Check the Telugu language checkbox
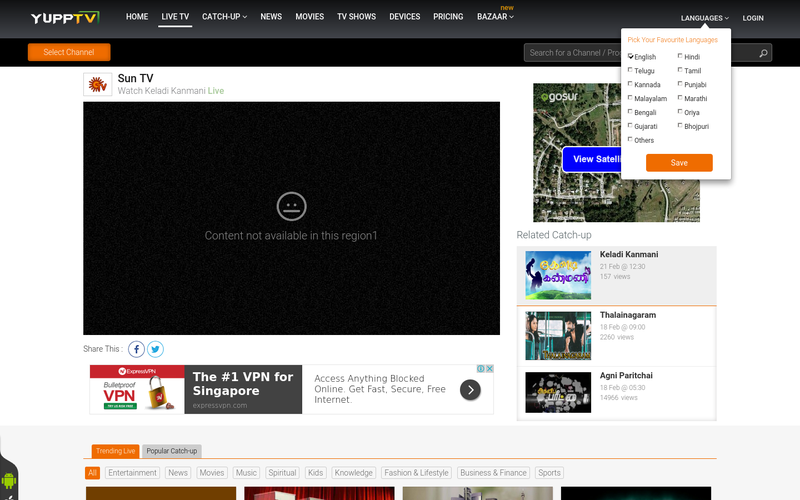 630,70
